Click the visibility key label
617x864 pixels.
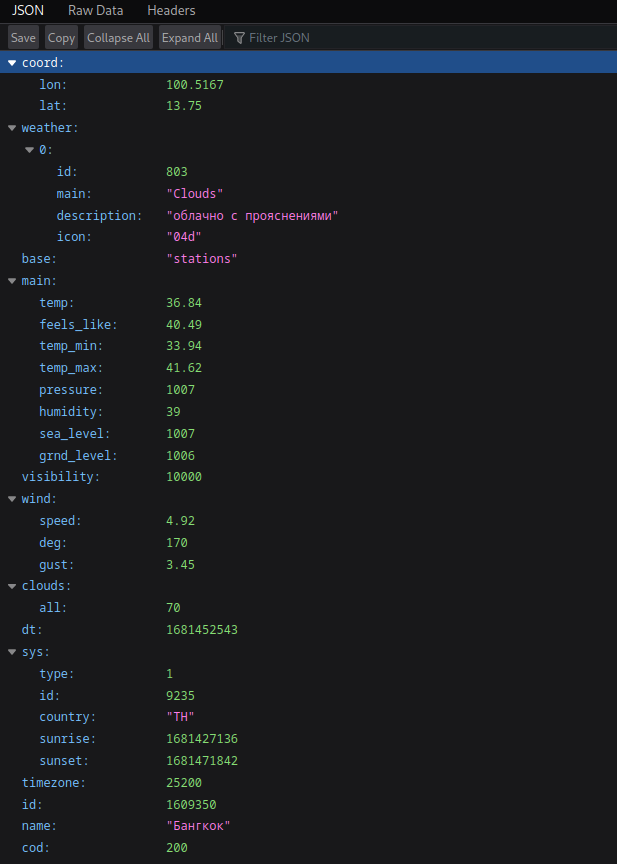(x=61, y=477)
